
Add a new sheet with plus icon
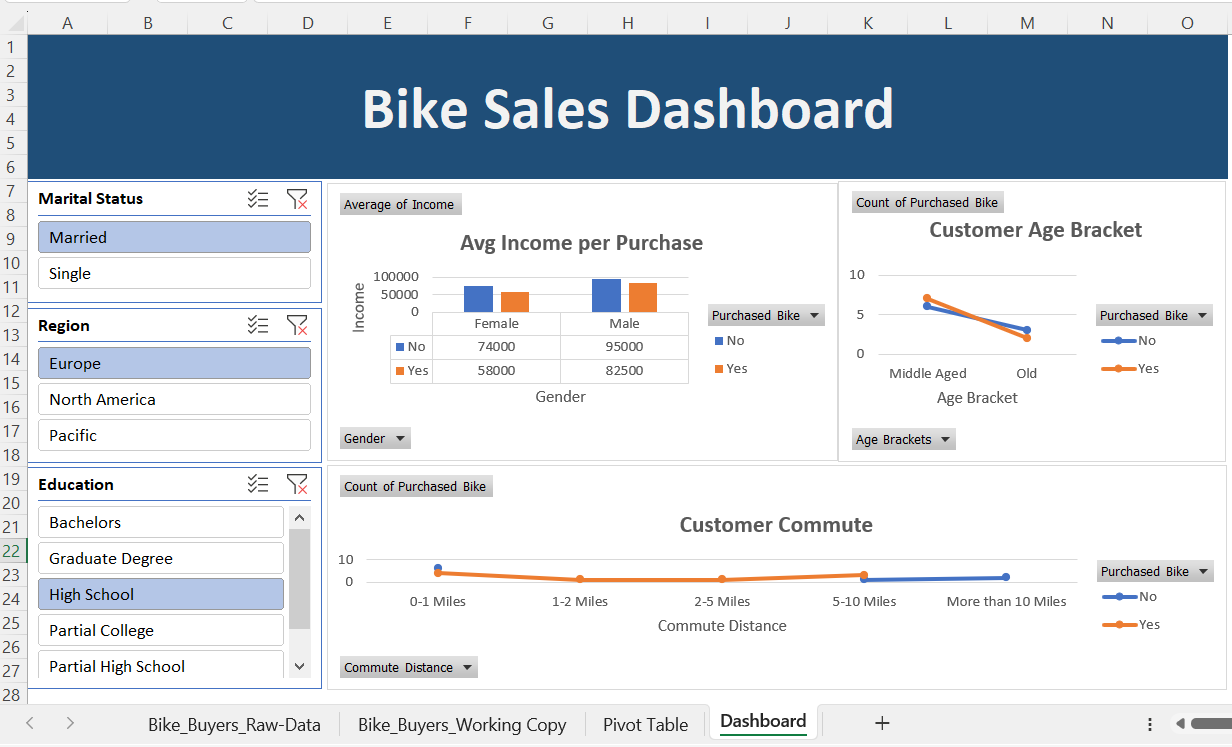(x=882, y=723)
